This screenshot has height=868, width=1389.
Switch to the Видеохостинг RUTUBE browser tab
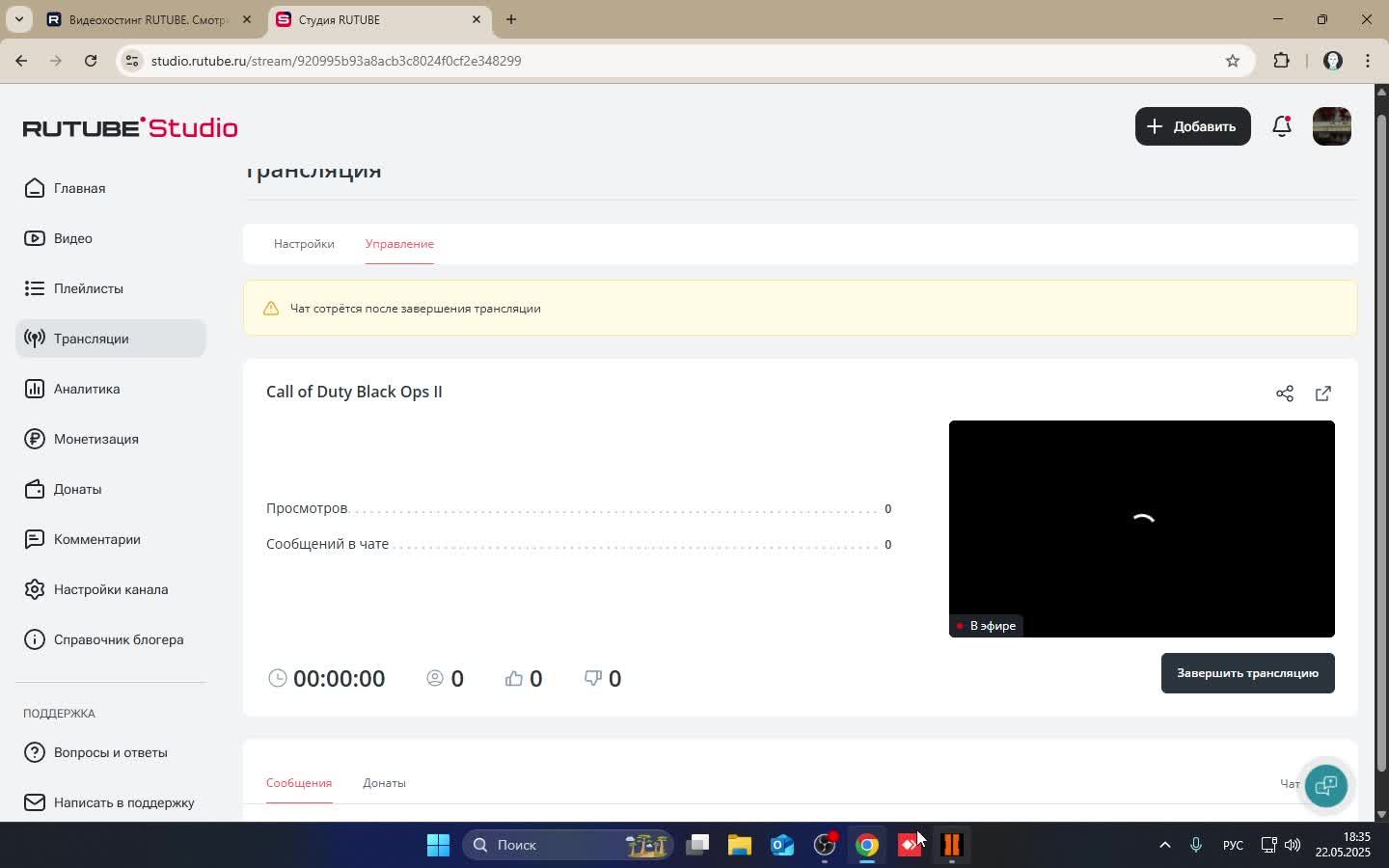[148, 19]
